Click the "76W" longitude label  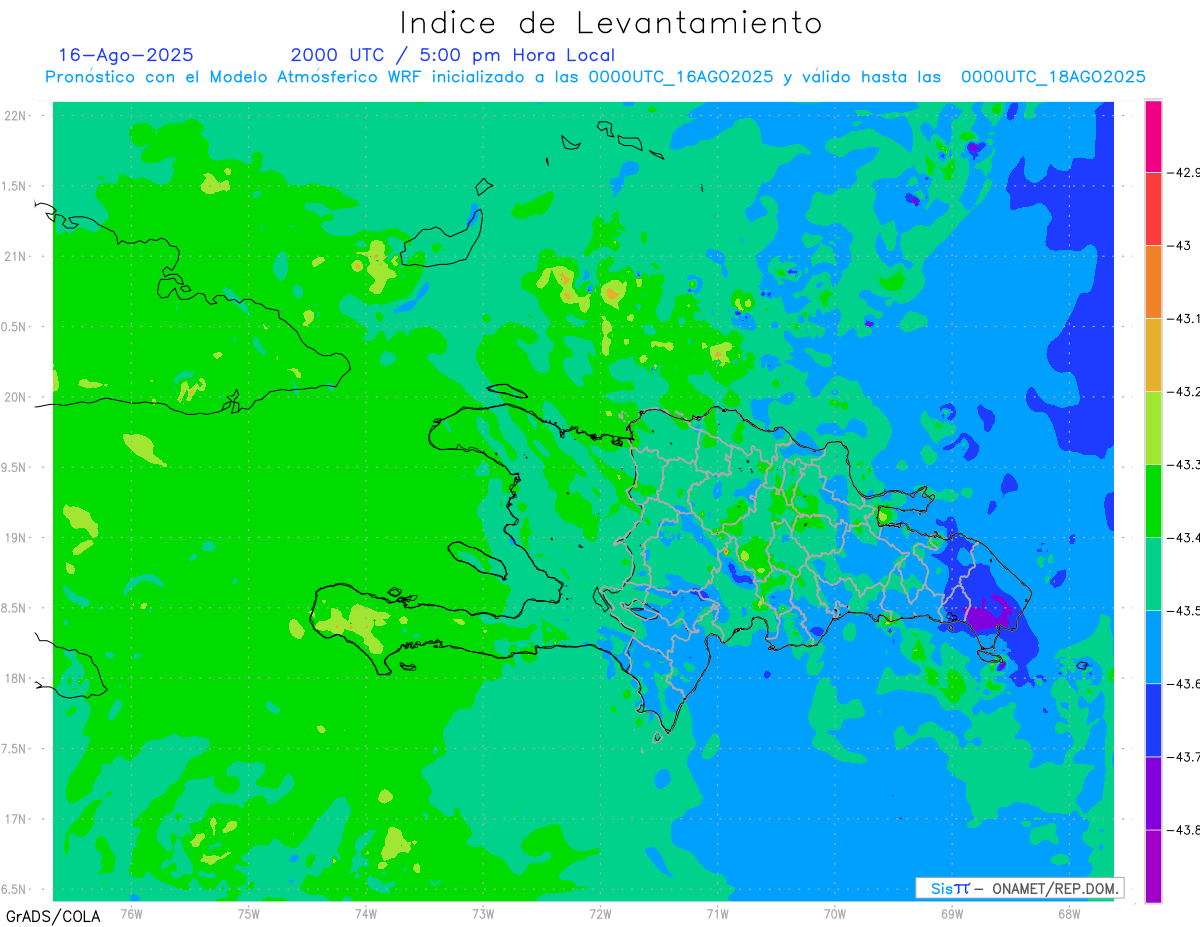point(131,913)
